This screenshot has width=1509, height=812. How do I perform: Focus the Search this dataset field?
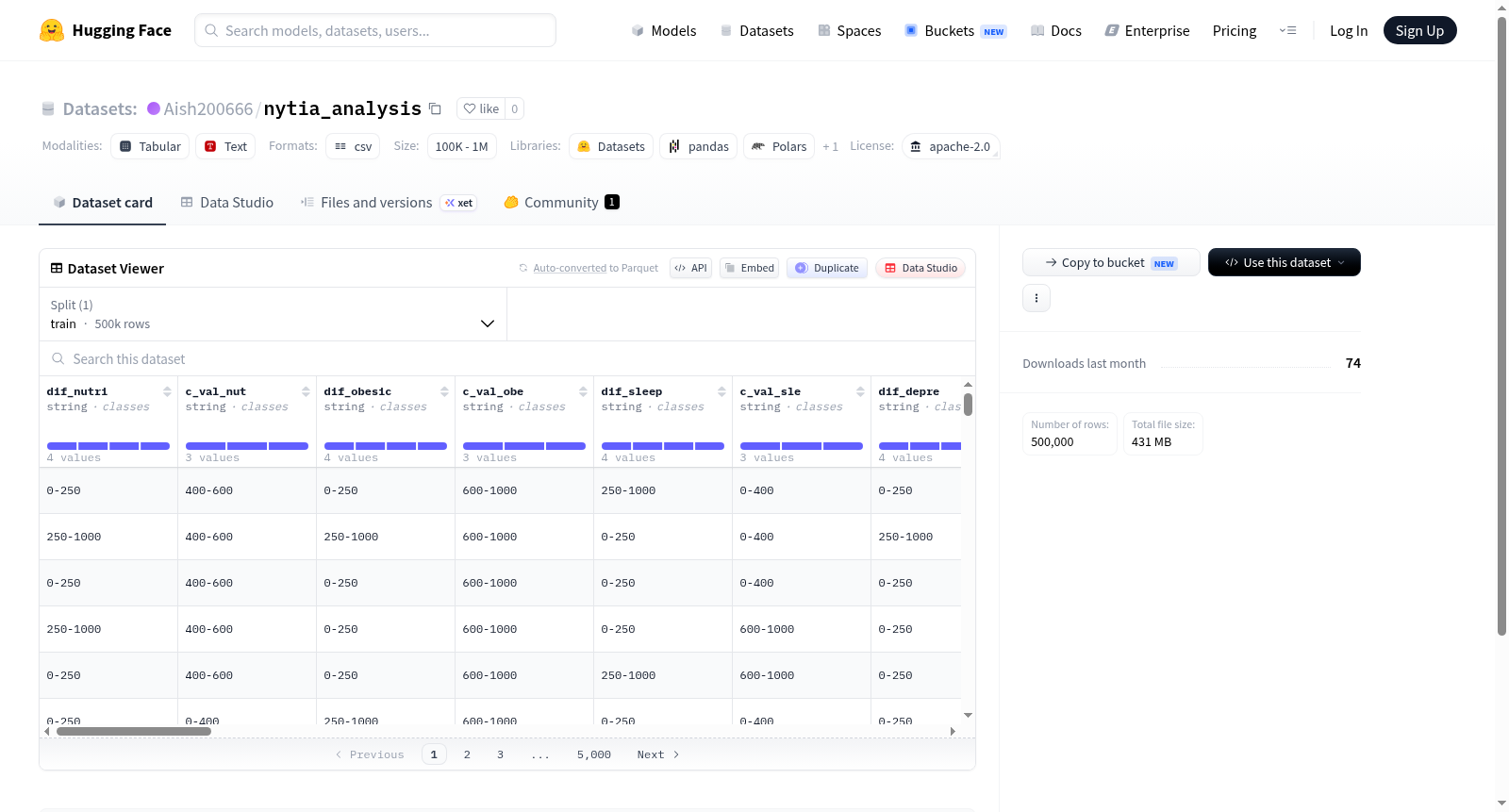coord(507,359)
